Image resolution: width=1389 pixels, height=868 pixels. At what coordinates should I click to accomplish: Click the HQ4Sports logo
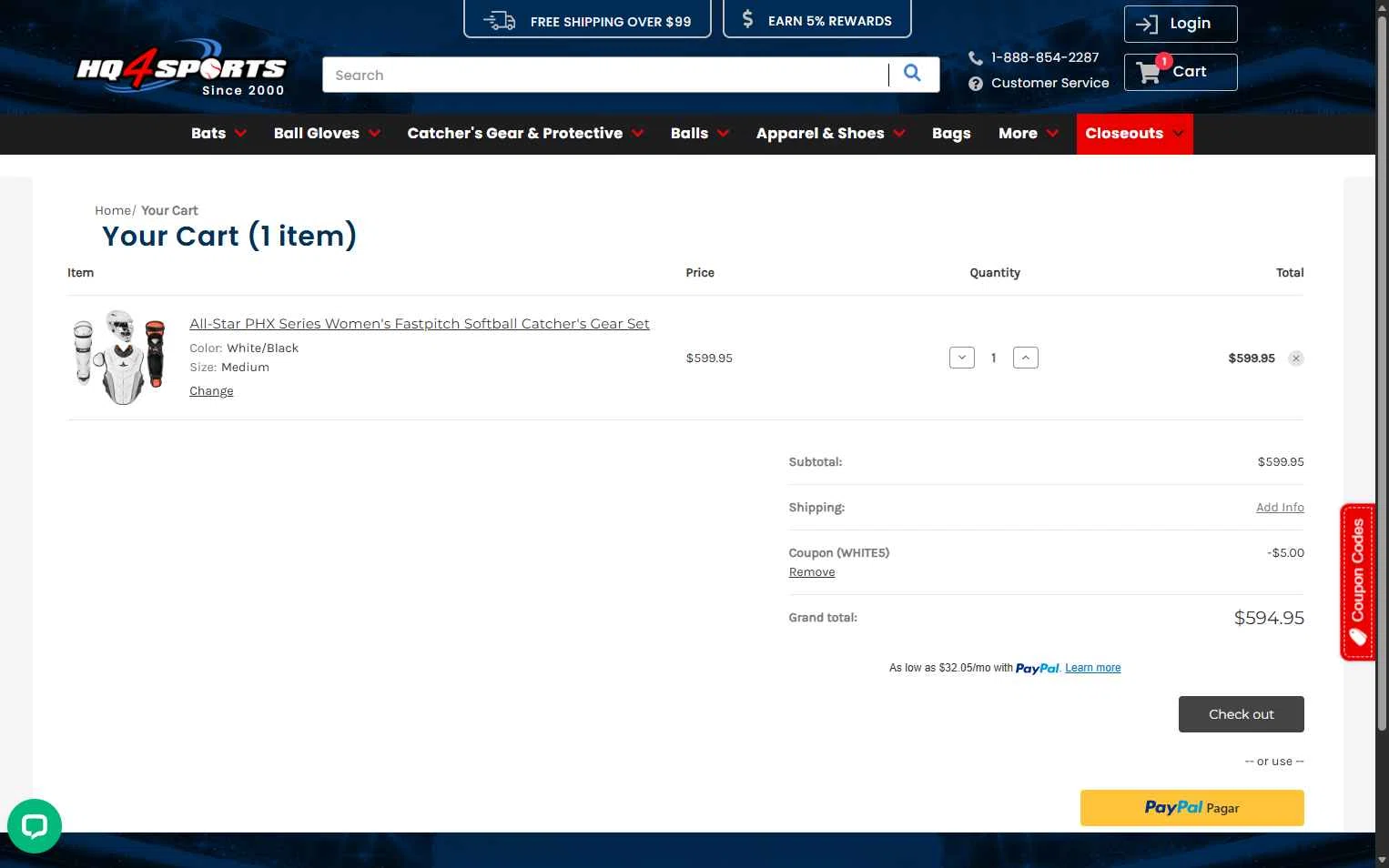180,67
